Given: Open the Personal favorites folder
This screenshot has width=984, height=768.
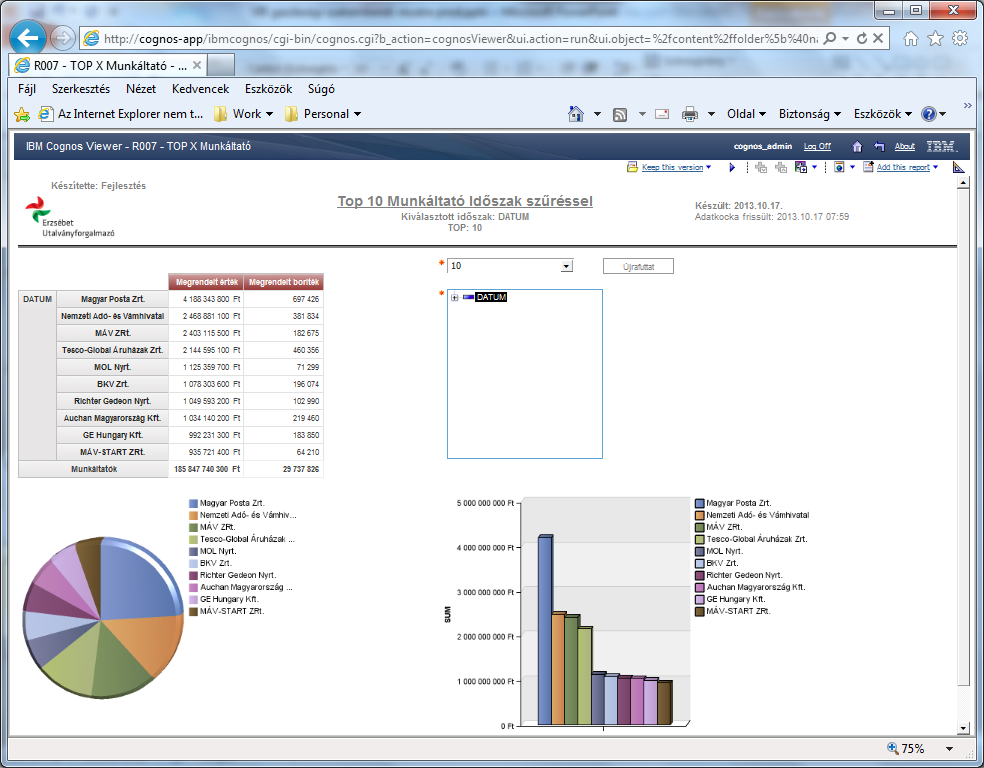Looking at the screenshot, I should click(x=323, y=114).
